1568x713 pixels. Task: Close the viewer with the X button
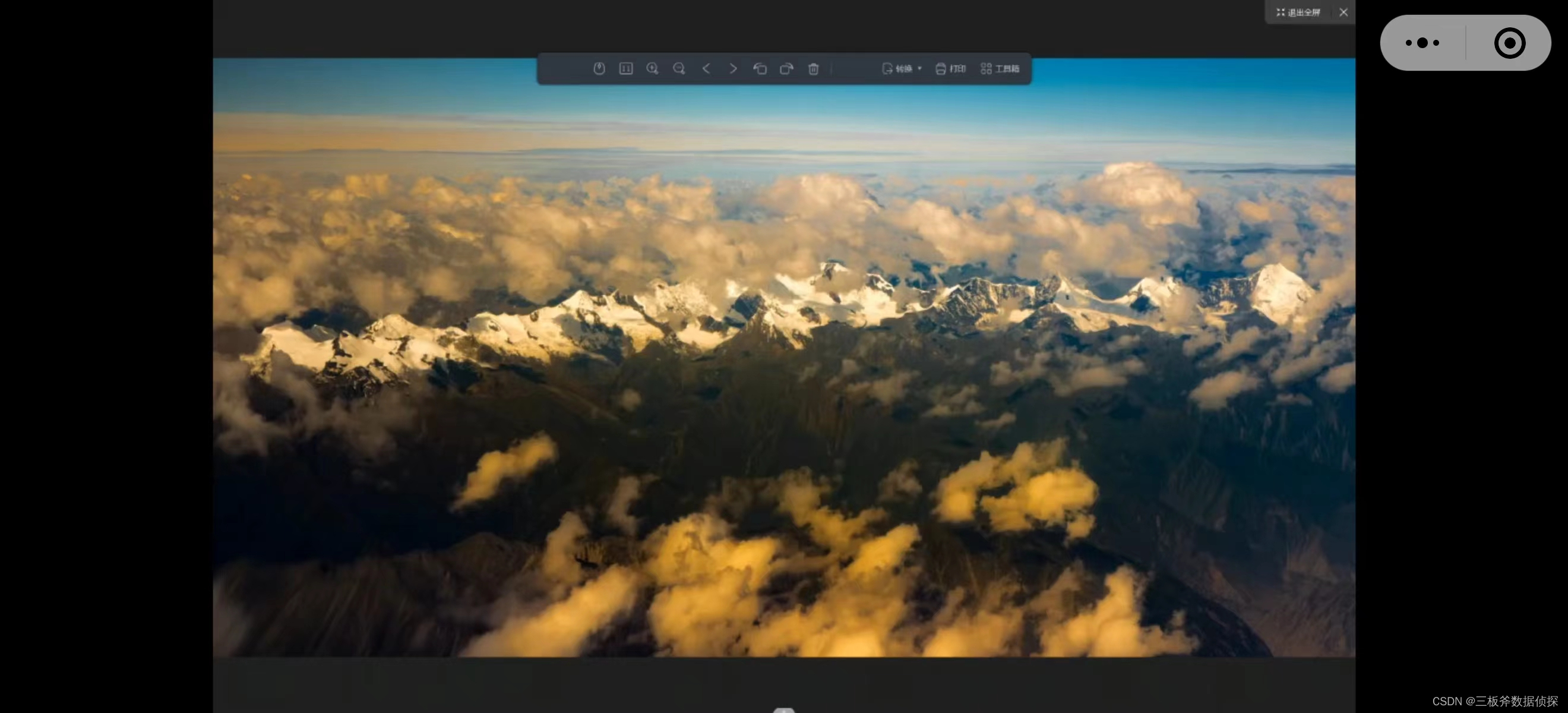point(1343,12)
